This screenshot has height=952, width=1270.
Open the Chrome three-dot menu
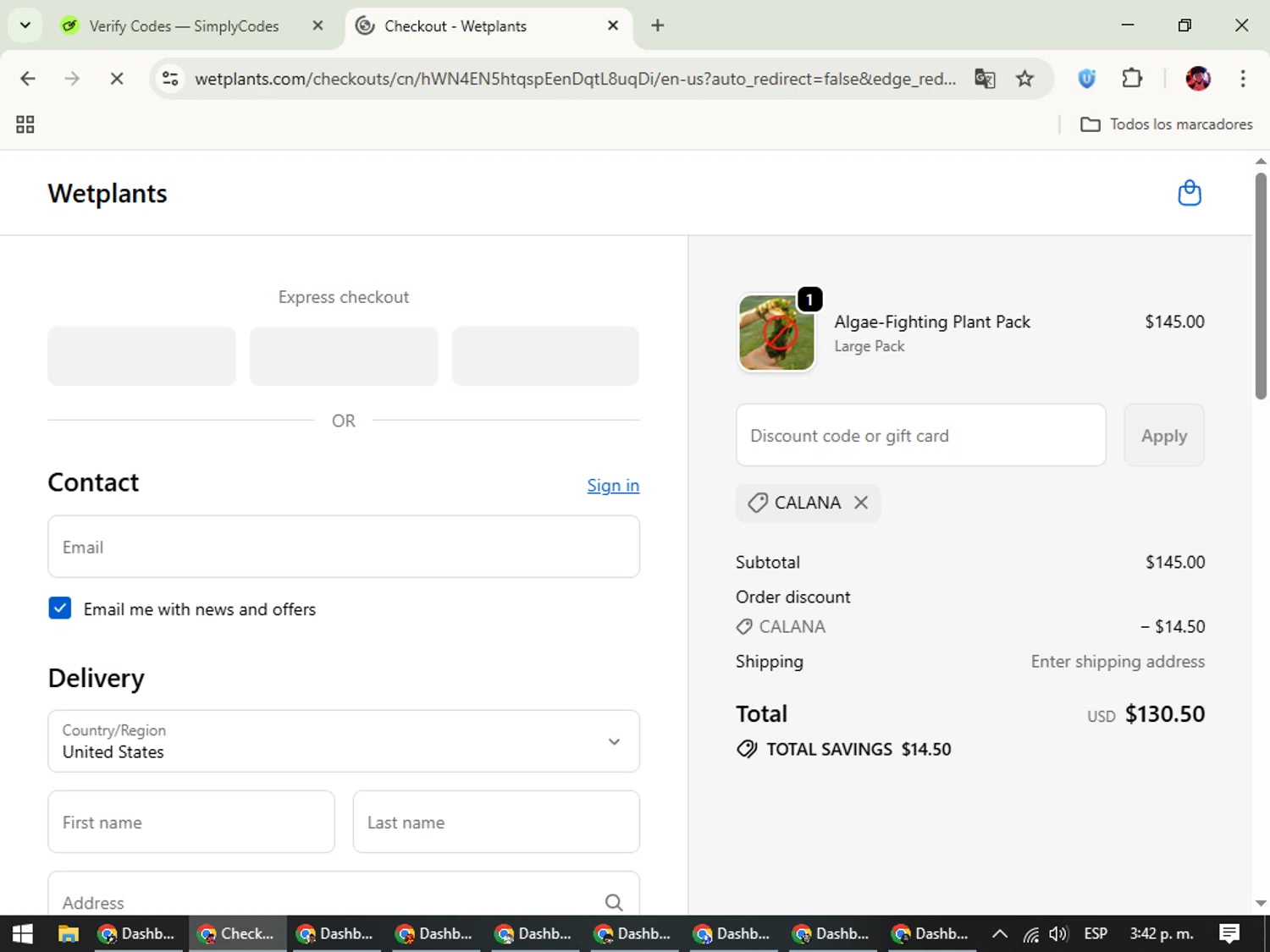[1243, 79]
